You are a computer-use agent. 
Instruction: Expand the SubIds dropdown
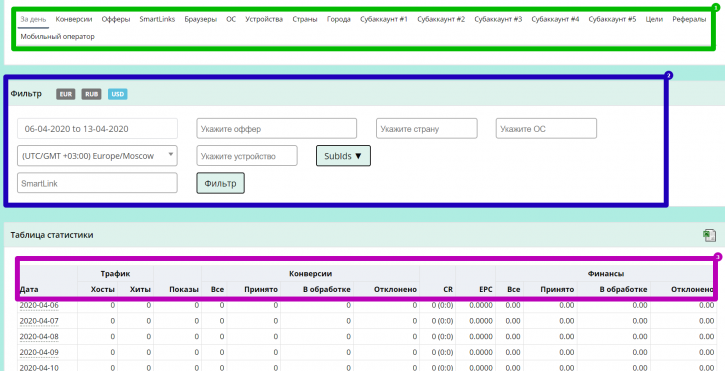[344, 156]
